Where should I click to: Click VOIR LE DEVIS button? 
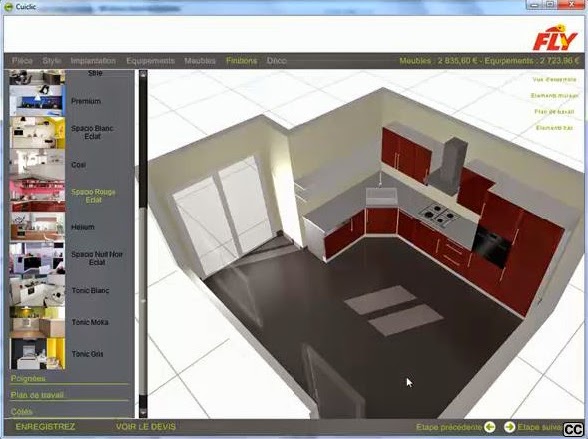coord(146,427)
